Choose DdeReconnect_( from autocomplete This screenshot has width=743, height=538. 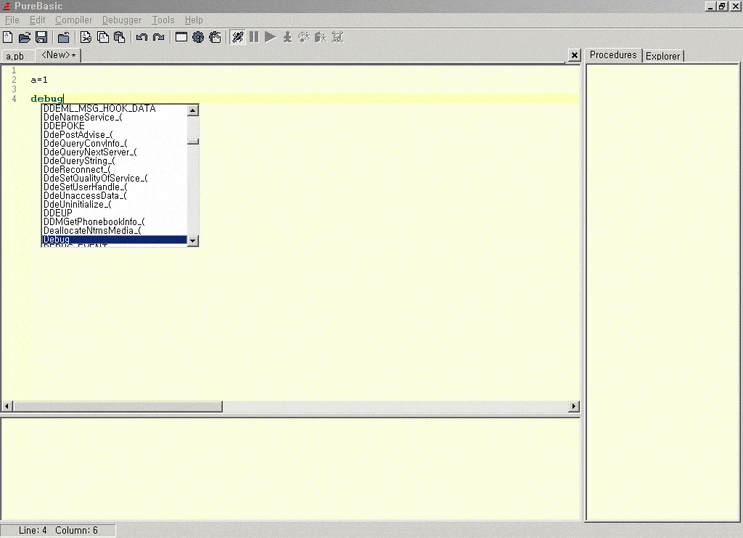pos(114,170)
